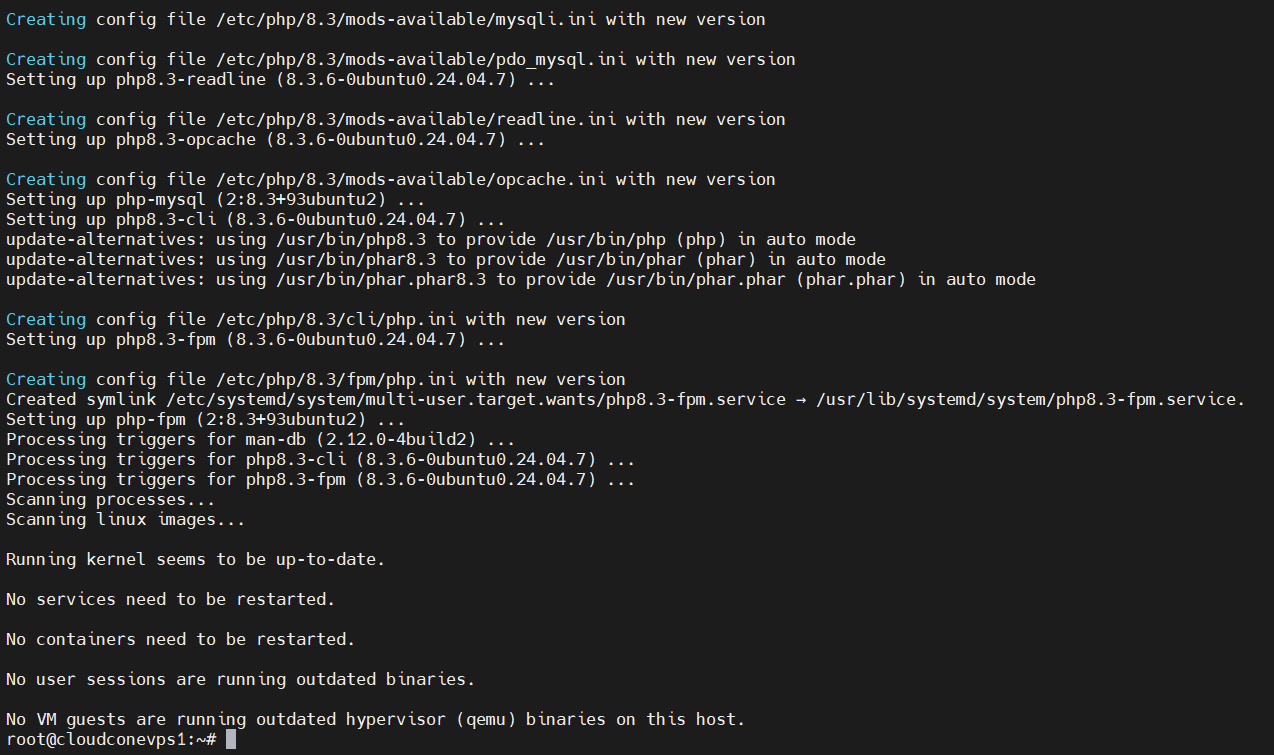Click the root@cloudconevps1 shell prompt text
Screen dimensions: 1274x755
coord(110,739)
